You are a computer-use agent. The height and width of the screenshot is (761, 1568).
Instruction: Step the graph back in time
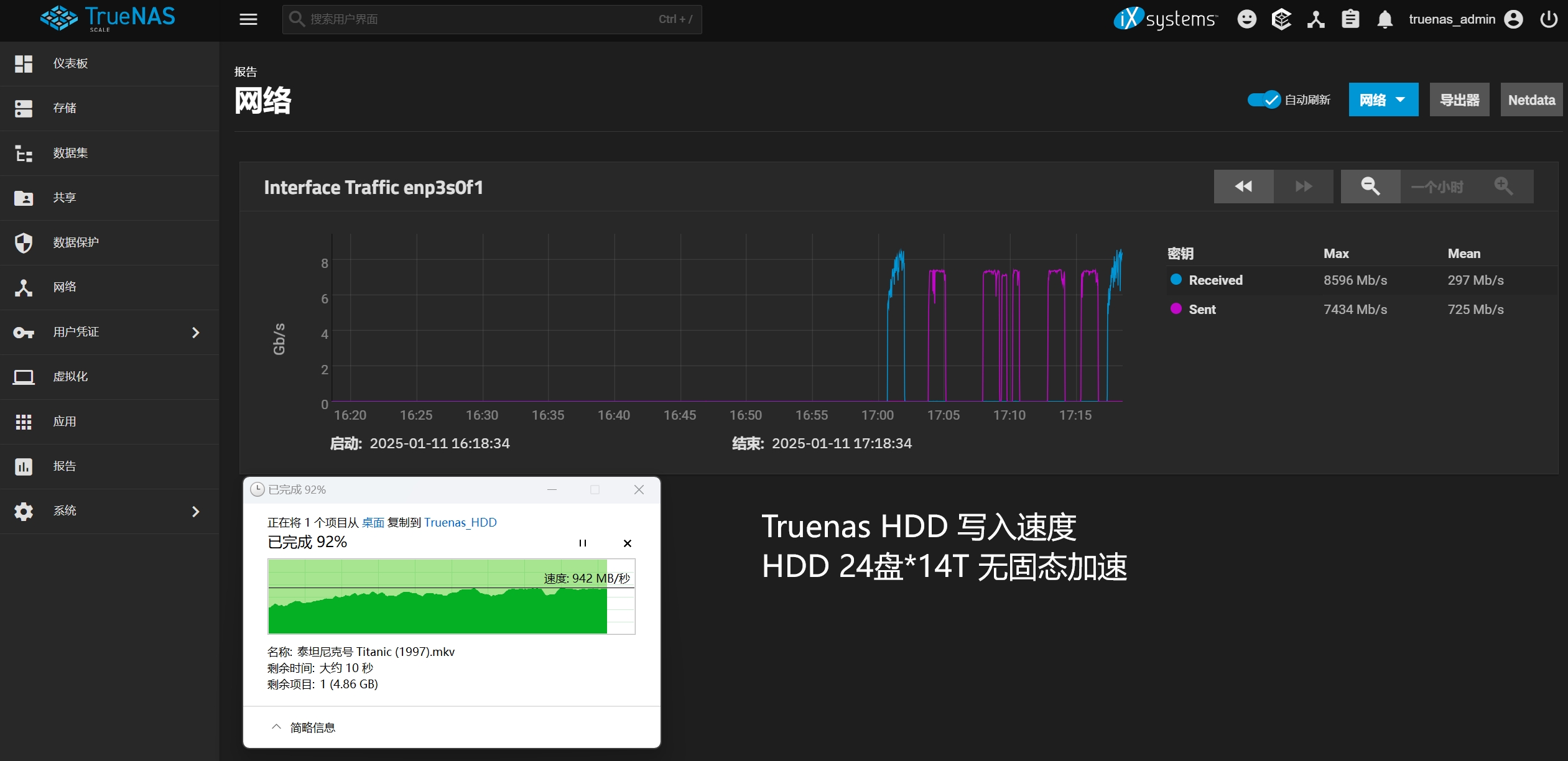click(1243, 186)
